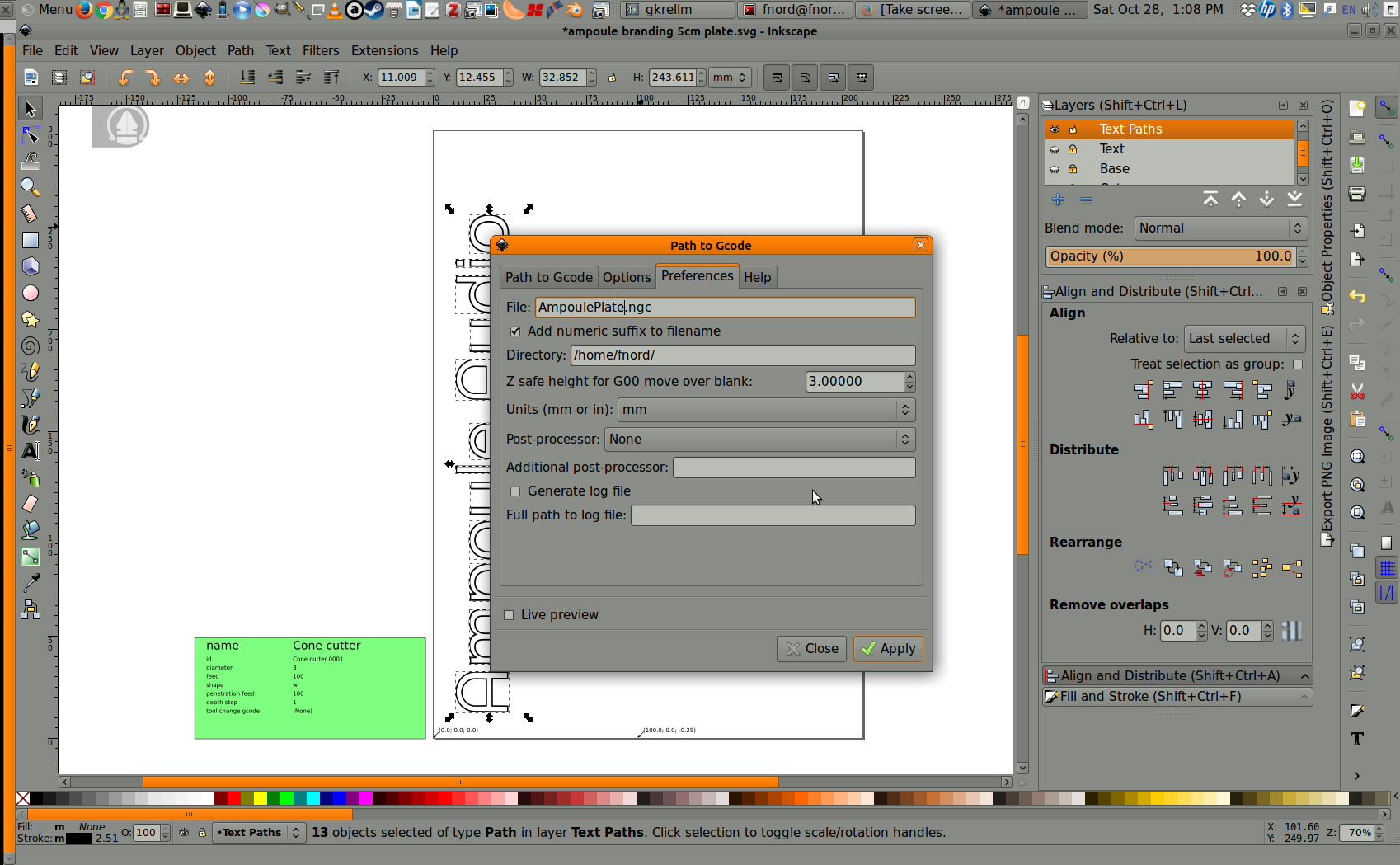
Task: Collapse Align and Distribute panel bar
Action: [1177, 676]
